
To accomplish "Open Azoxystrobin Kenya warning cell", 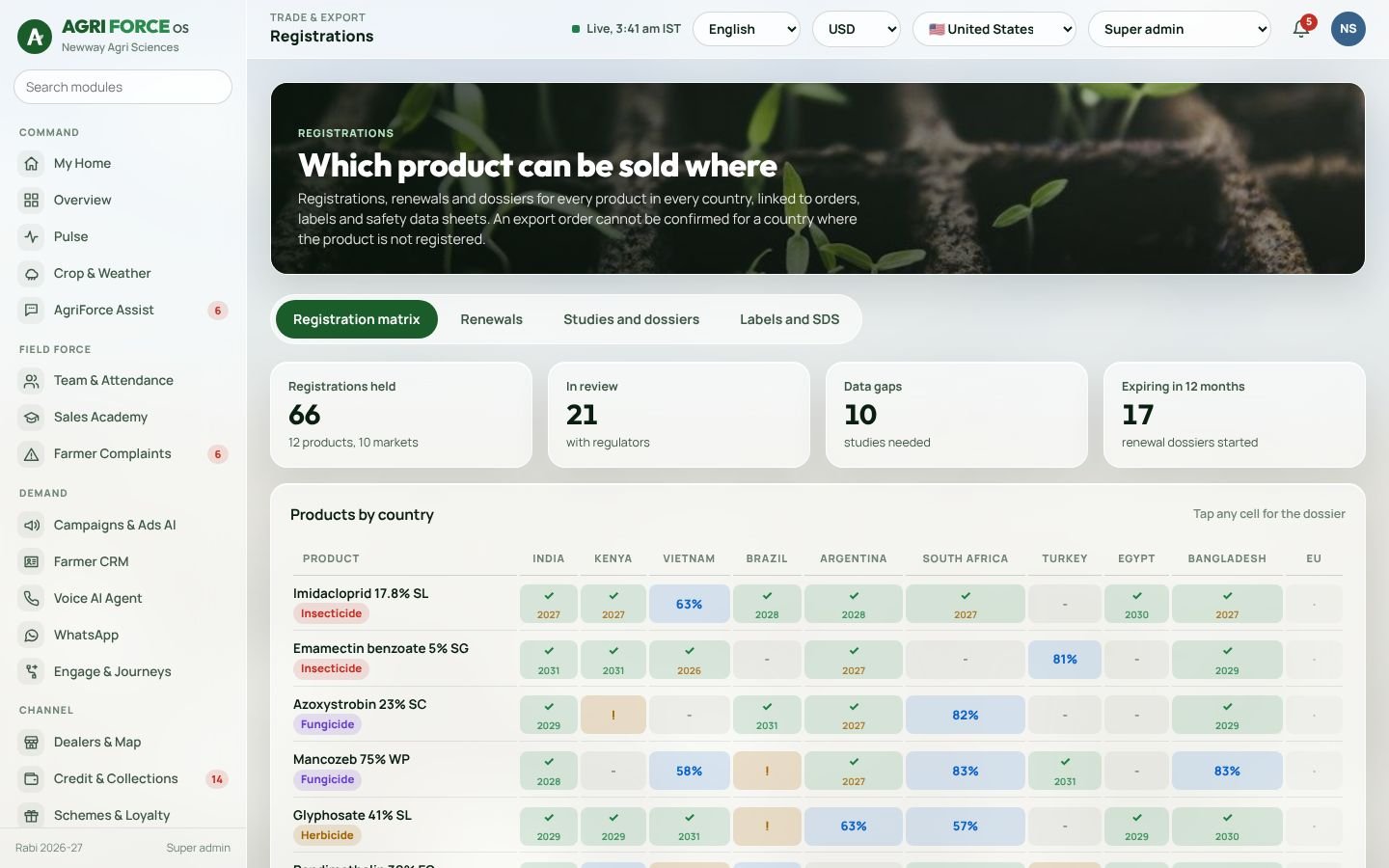I will coord(613,716).
